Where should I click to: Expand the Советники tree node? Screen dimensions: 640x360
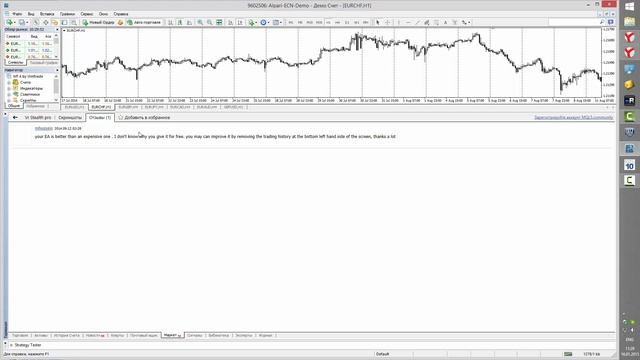[9, 94]
